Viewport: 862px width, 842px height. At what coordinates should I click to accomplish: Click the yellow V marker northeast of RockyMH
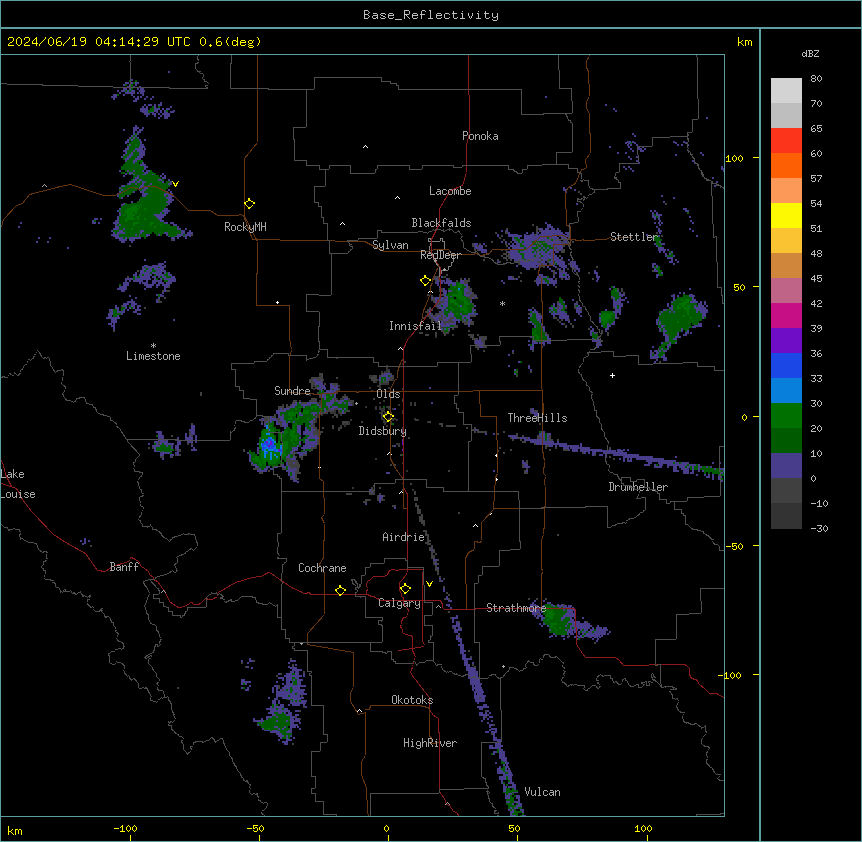[175, 184]
